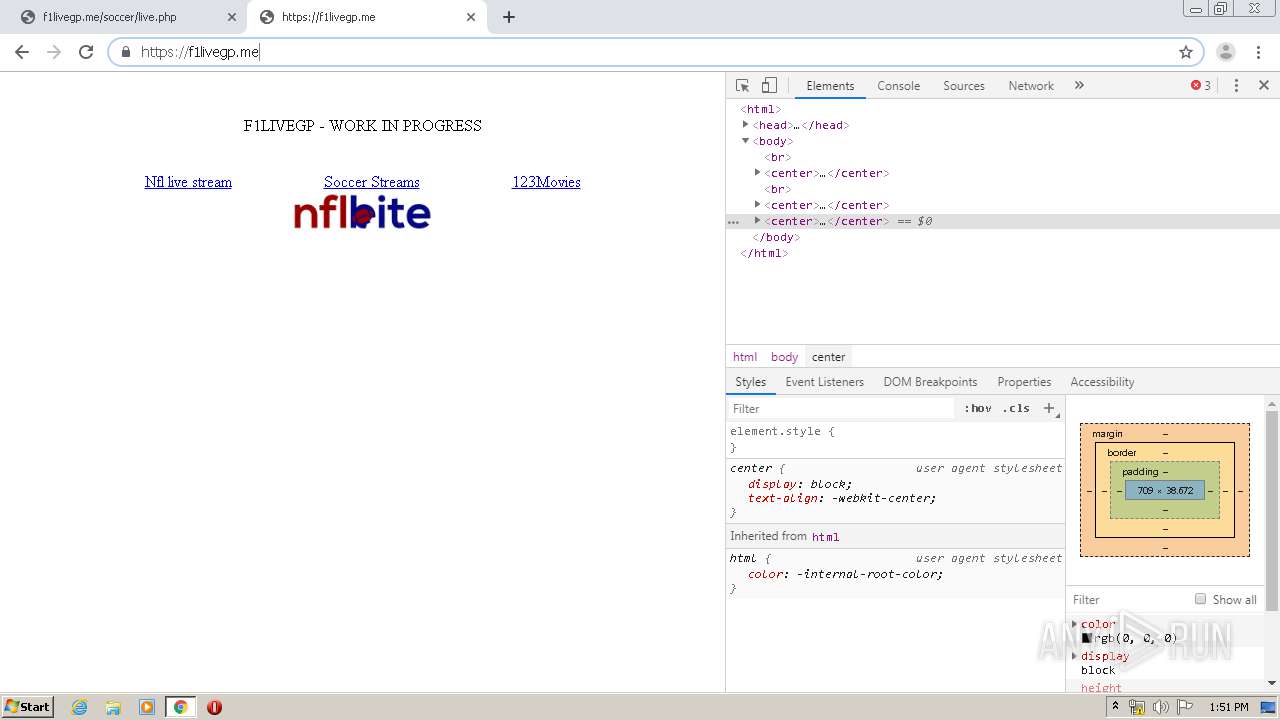Click the address bar URL
This screenshot has height=720, width=1280.
tap(200, 52)
